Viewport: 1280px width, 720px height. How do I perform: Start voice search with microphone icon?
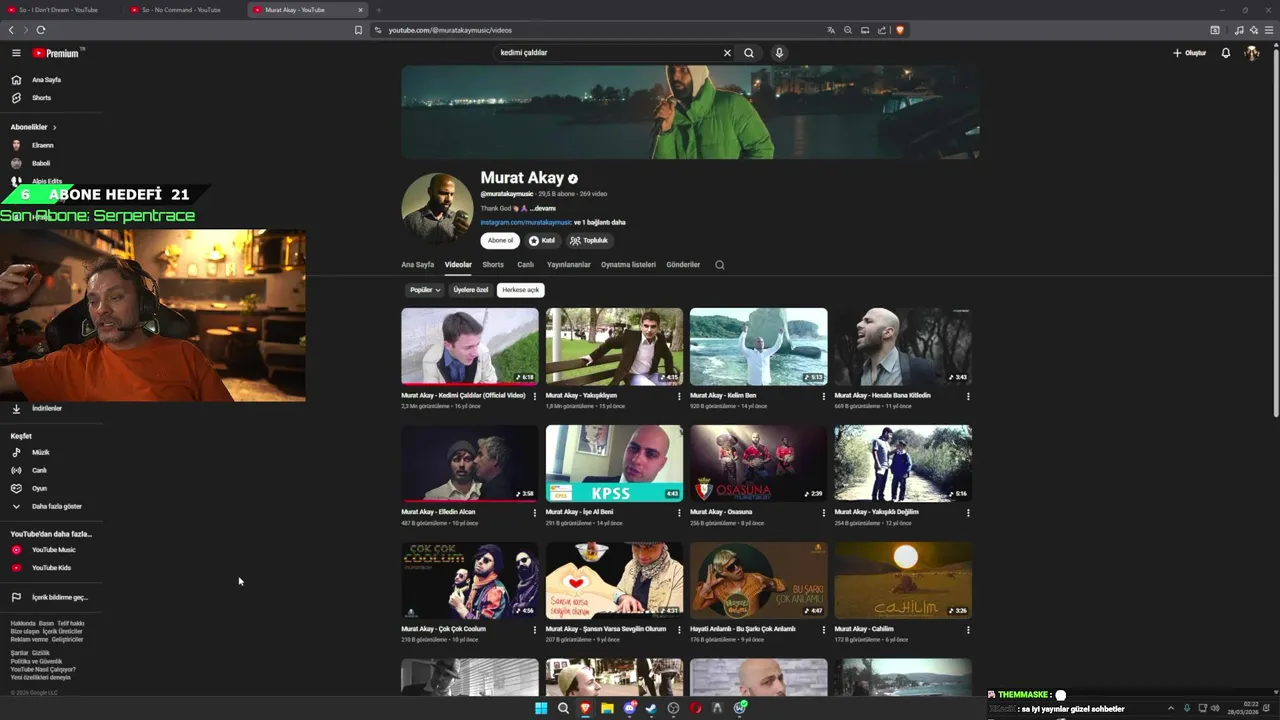coord(779,53)
